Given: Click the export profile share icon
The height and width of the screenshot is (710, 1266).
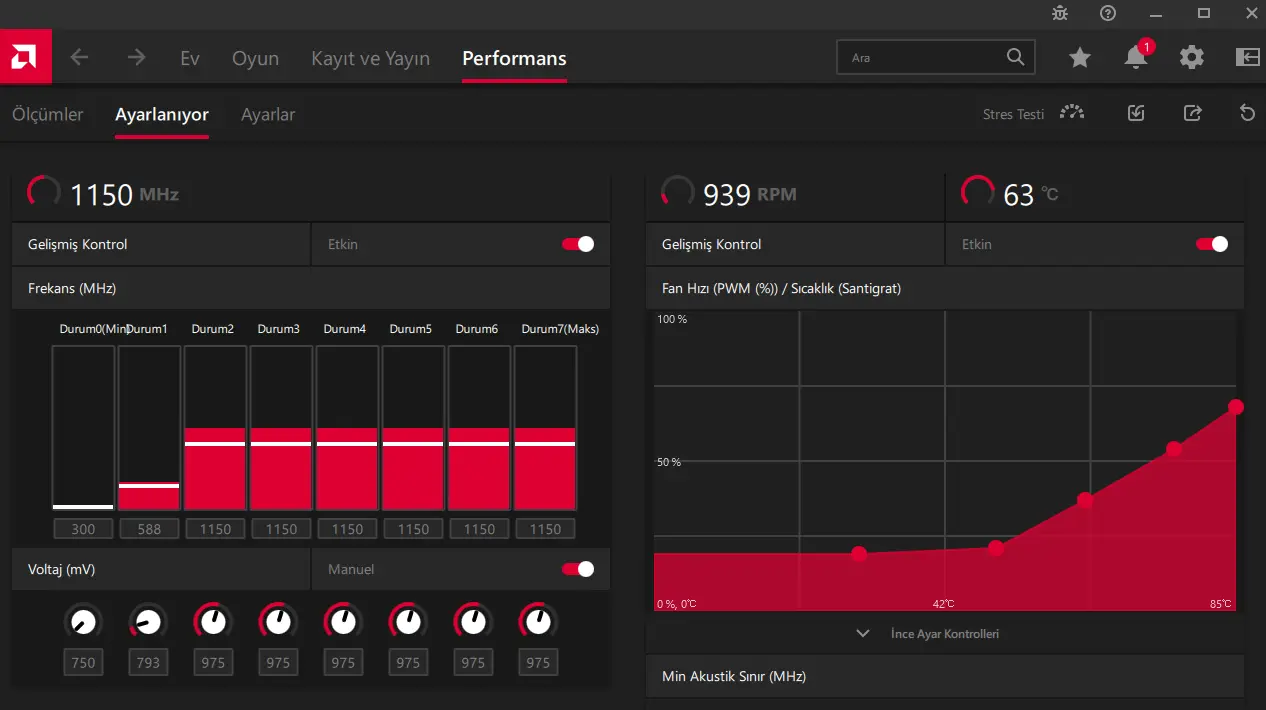Looking at the screenshot, I should (x=1192, y=113).
